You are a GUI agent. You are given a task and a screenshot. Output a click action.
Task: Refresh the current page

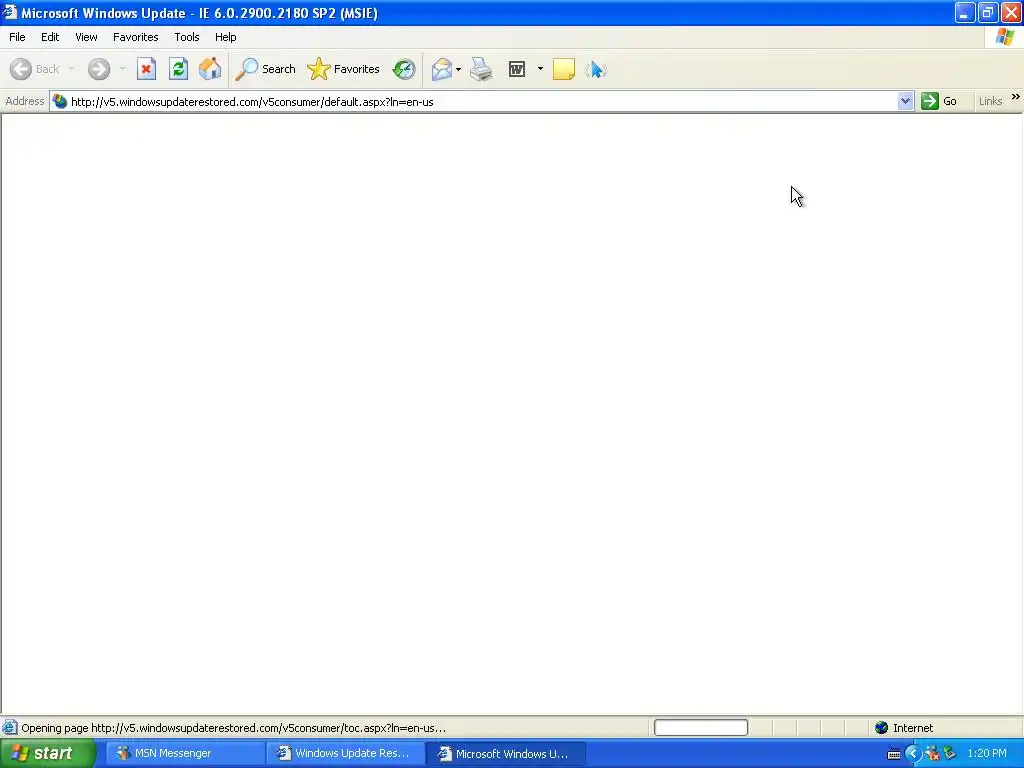(178, 69)
